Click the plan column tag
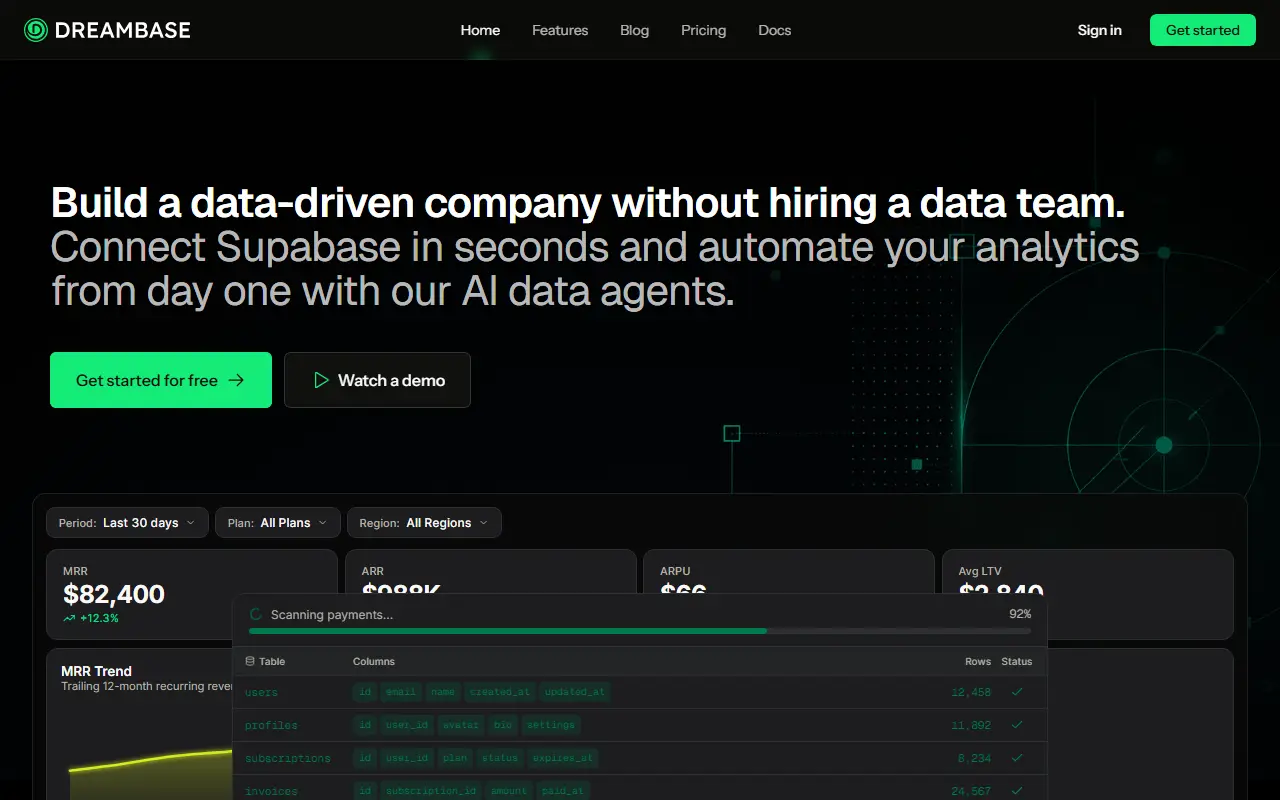Image resolution: width=1280 pixels, height=800 pixels. (x=455, y=758)
